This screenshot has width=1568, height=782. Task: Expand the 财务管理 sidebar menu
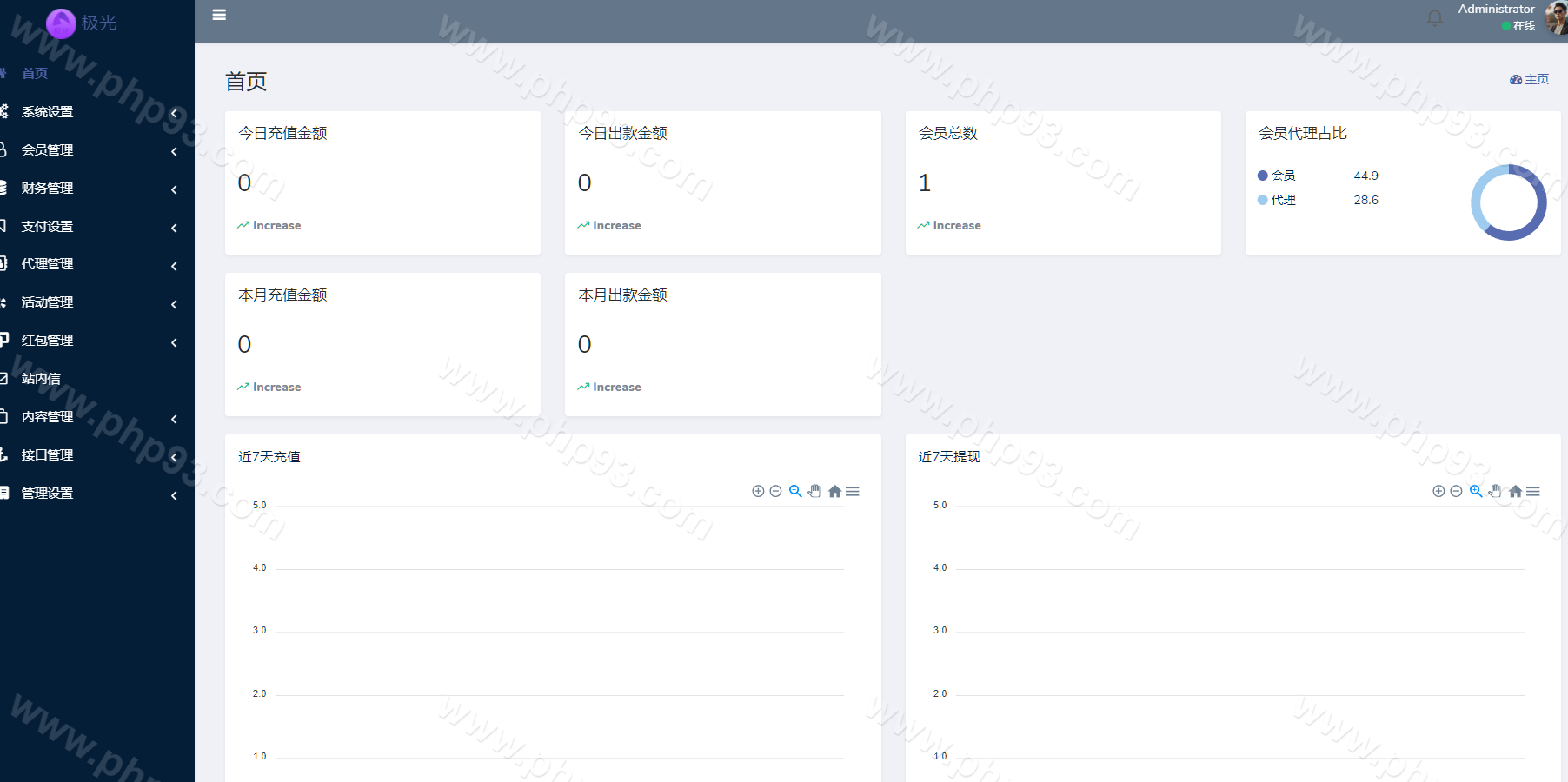click(48, 189)
